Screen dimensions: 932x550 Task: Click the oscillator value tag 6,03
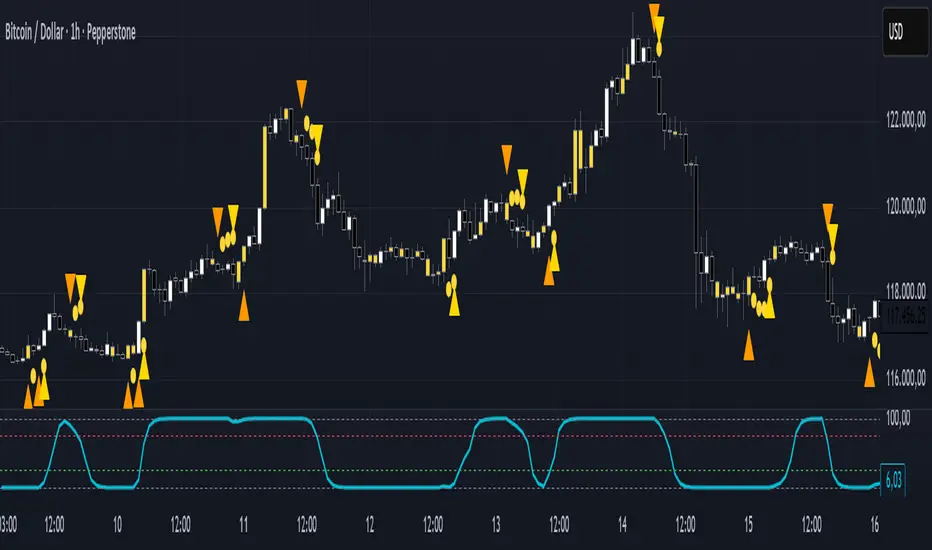[893, 479]
